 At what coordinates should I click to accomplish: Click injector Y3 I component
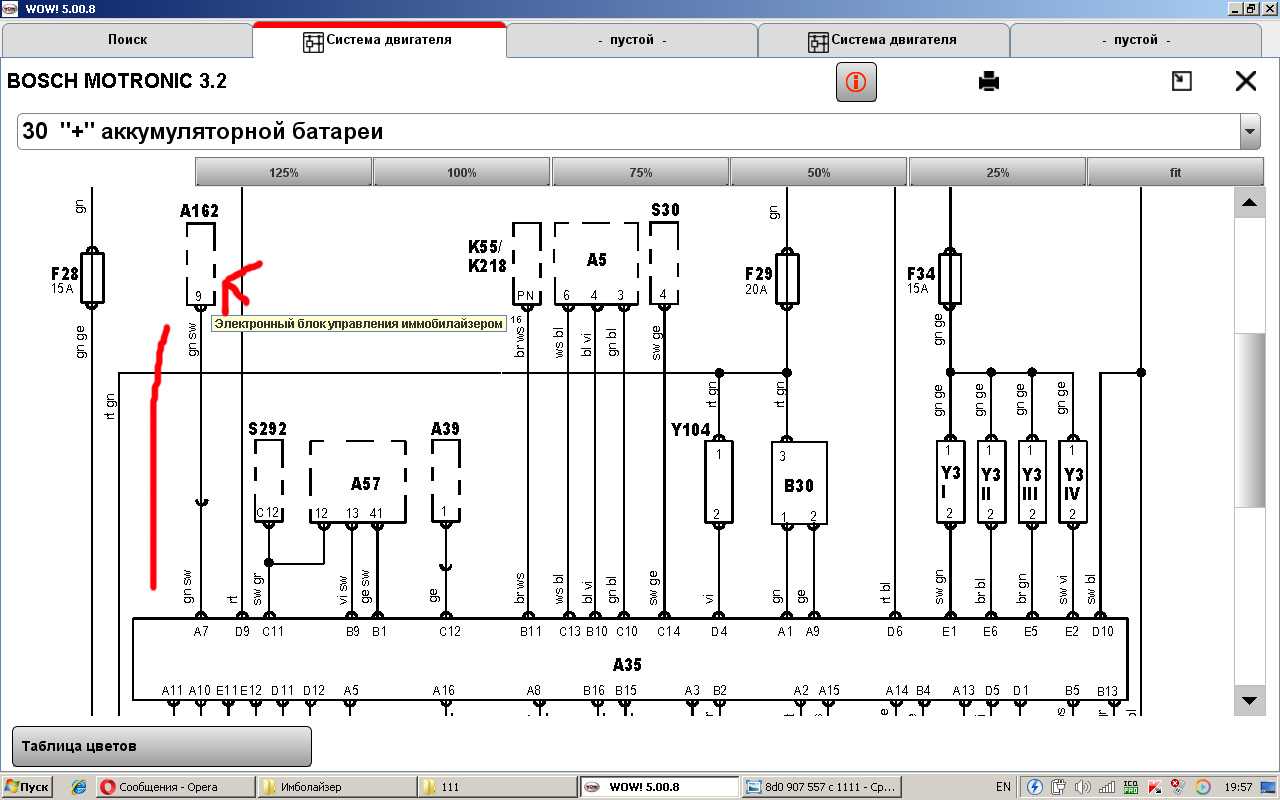click(950, 482)
